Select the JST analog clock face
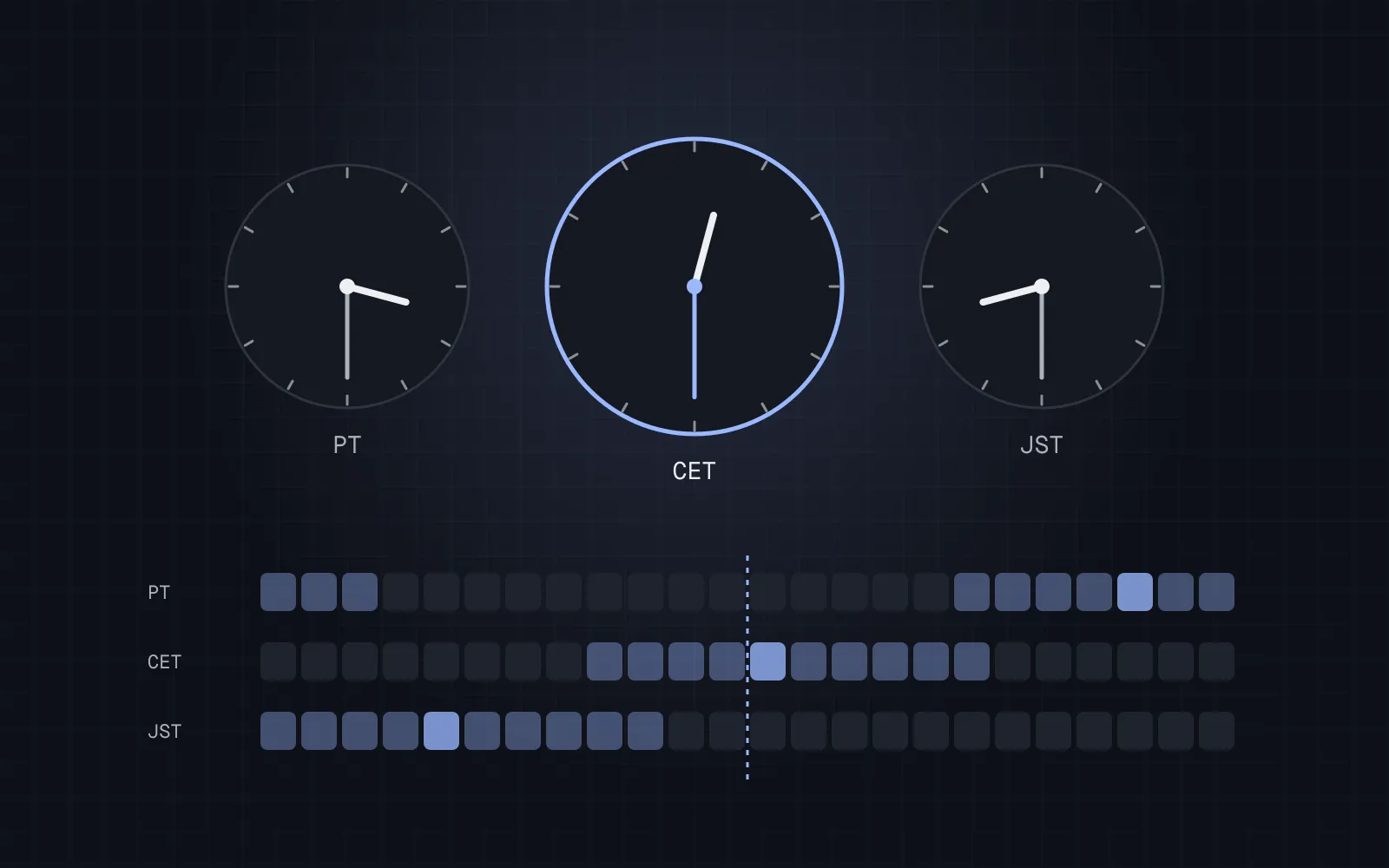The image size is (1389, 868). coord(1042,286)
